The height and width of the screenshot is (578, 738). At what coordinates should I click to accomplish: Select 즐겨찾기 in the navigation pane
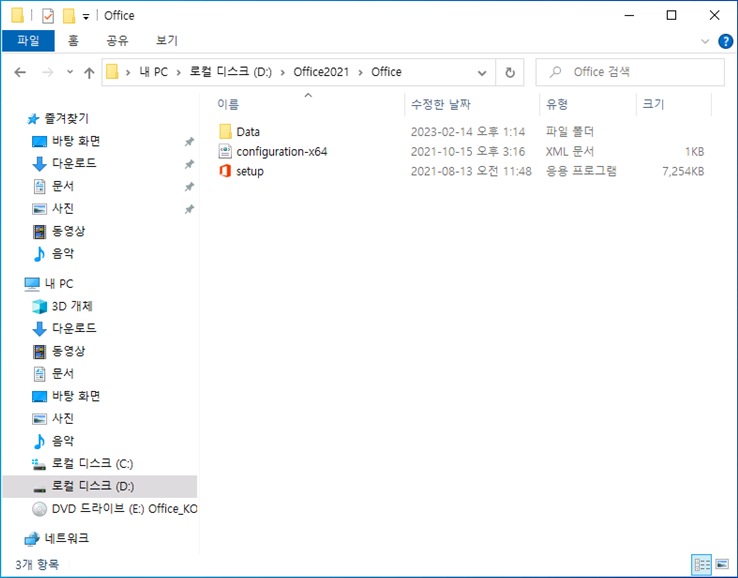pos(66,119)
